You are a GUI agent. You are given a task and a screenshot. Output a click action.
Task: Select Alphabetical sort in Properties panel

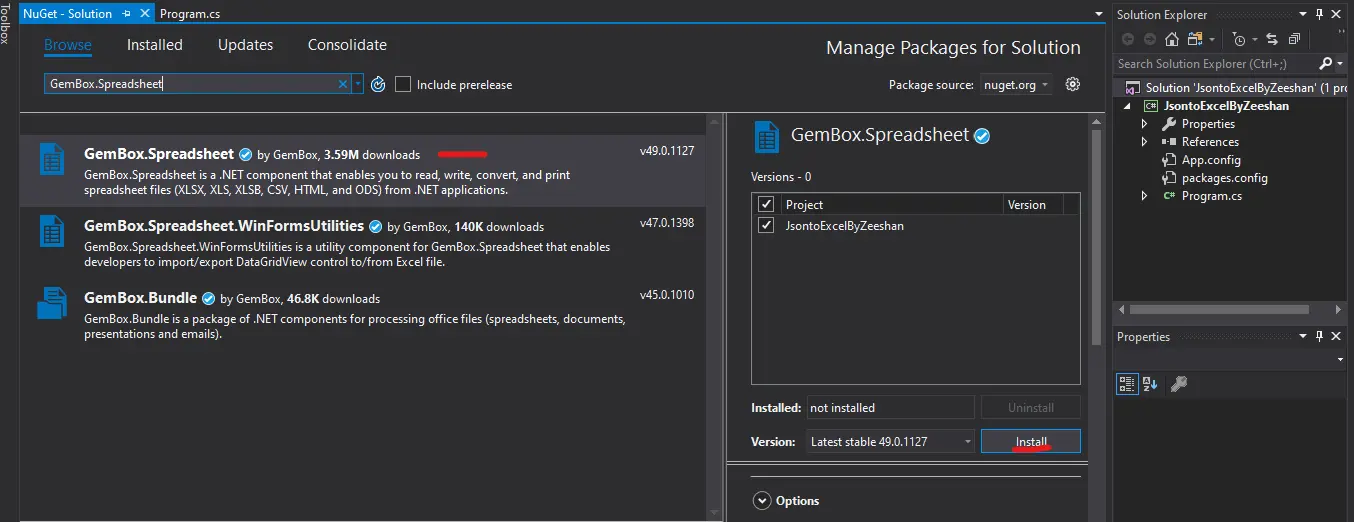[x=1150, y=383]
